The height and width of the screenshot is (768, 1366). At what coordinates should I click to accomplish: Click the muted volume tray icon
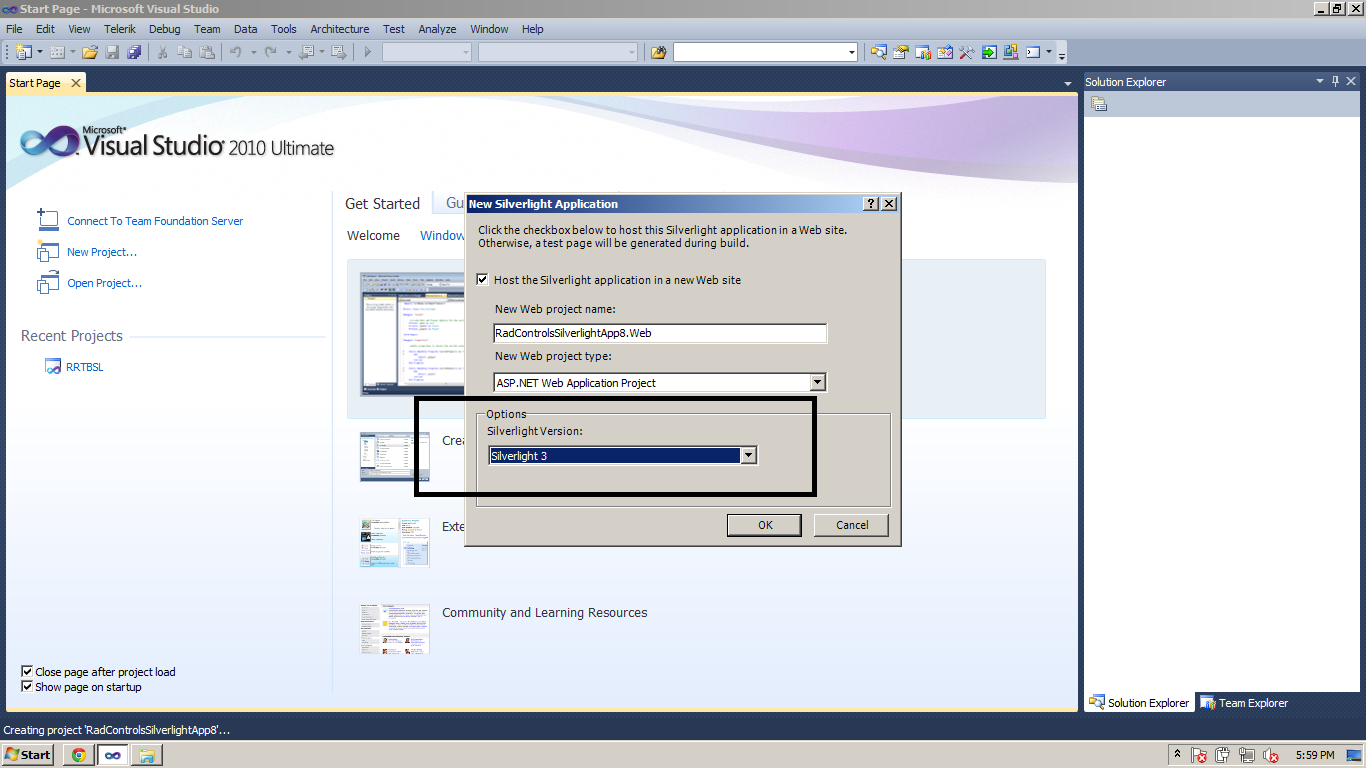[x=1271, y=755]
